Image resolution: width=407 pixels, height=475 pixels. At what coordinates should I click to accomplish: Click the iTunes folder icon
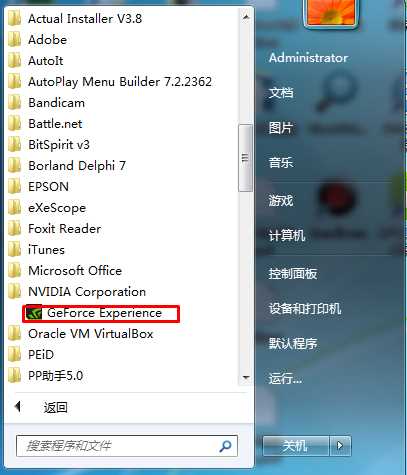pos(14,250)
